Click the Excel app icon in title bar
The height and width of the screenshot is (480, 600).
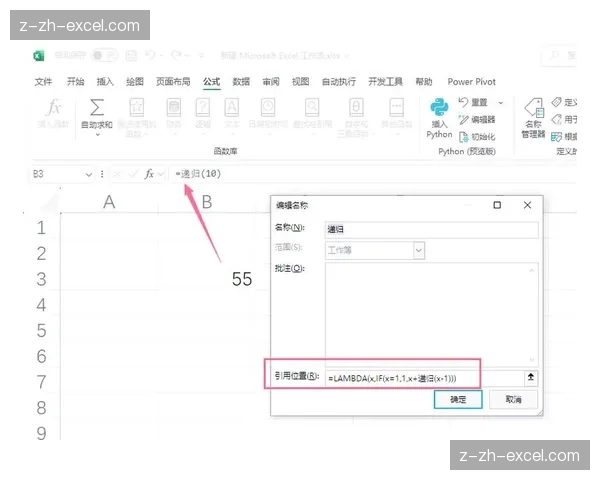39,56
